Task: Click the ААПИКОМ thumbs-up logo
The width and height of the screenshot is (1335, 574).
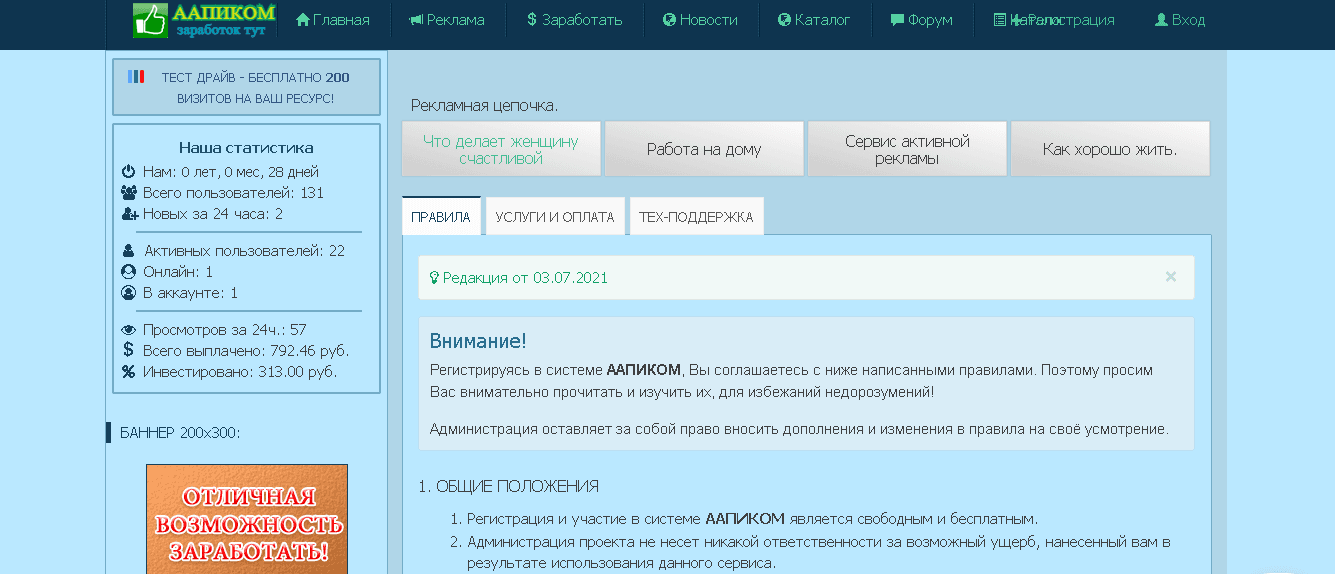Action: [x=204, y=20]
